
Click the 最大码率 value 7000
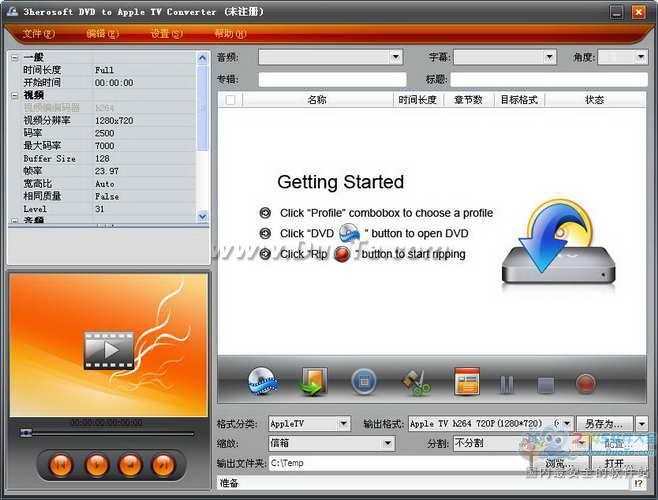[x=104, y=146]
